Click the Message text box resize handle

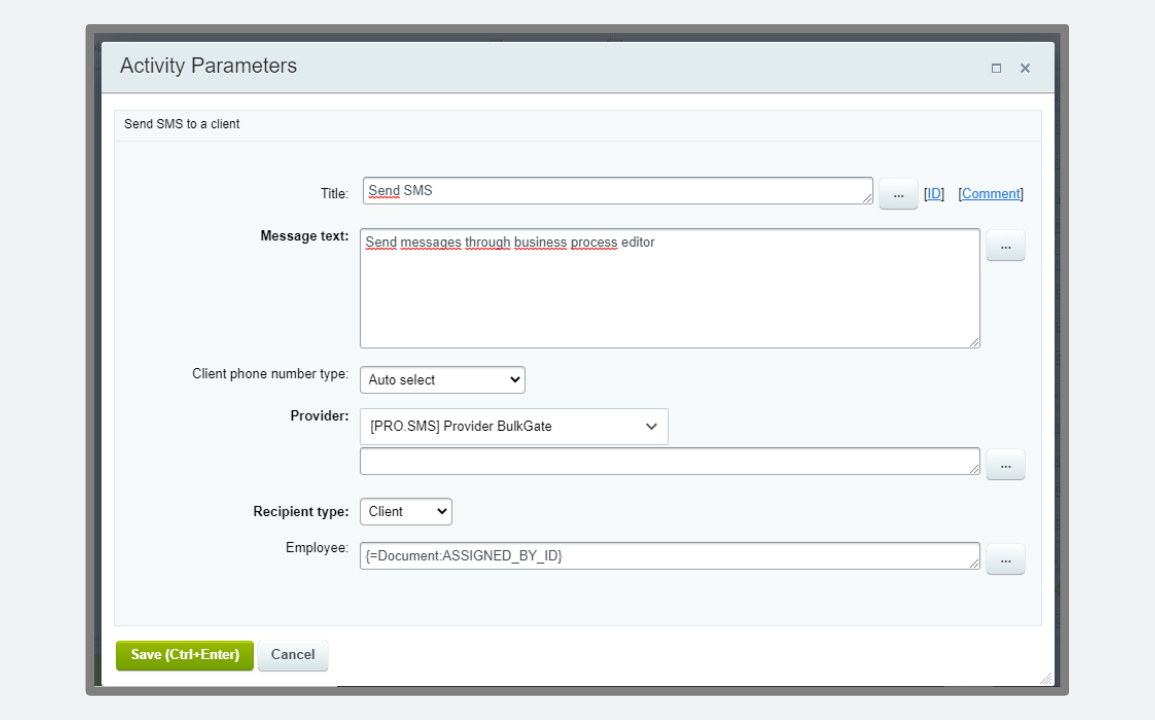tap(974, 342)
